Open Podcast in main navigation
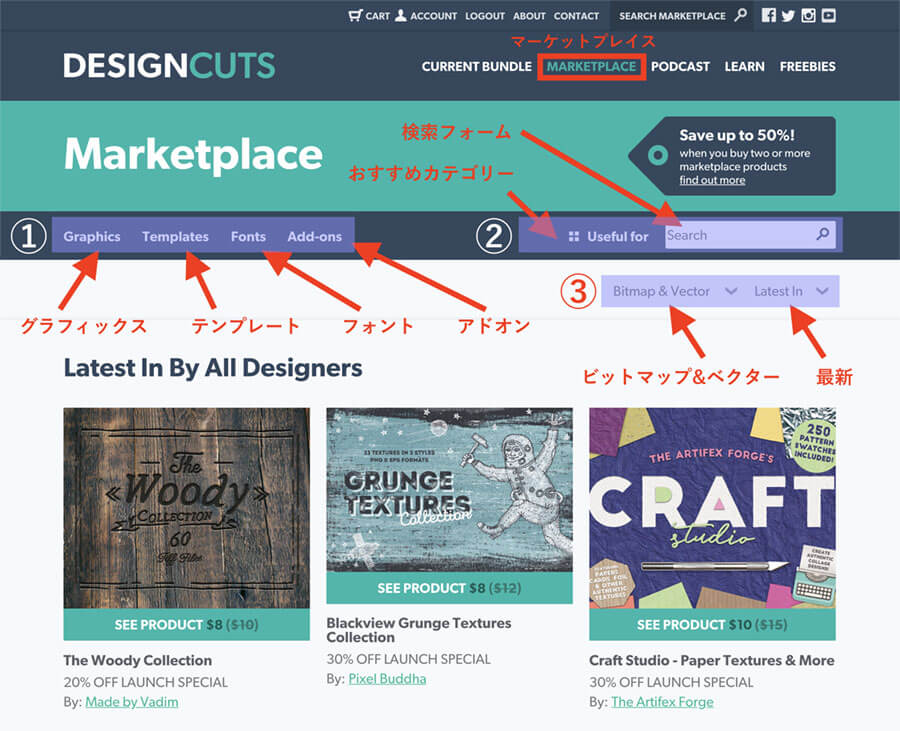Viewport: 900px width, 731px height. (680, 67)
